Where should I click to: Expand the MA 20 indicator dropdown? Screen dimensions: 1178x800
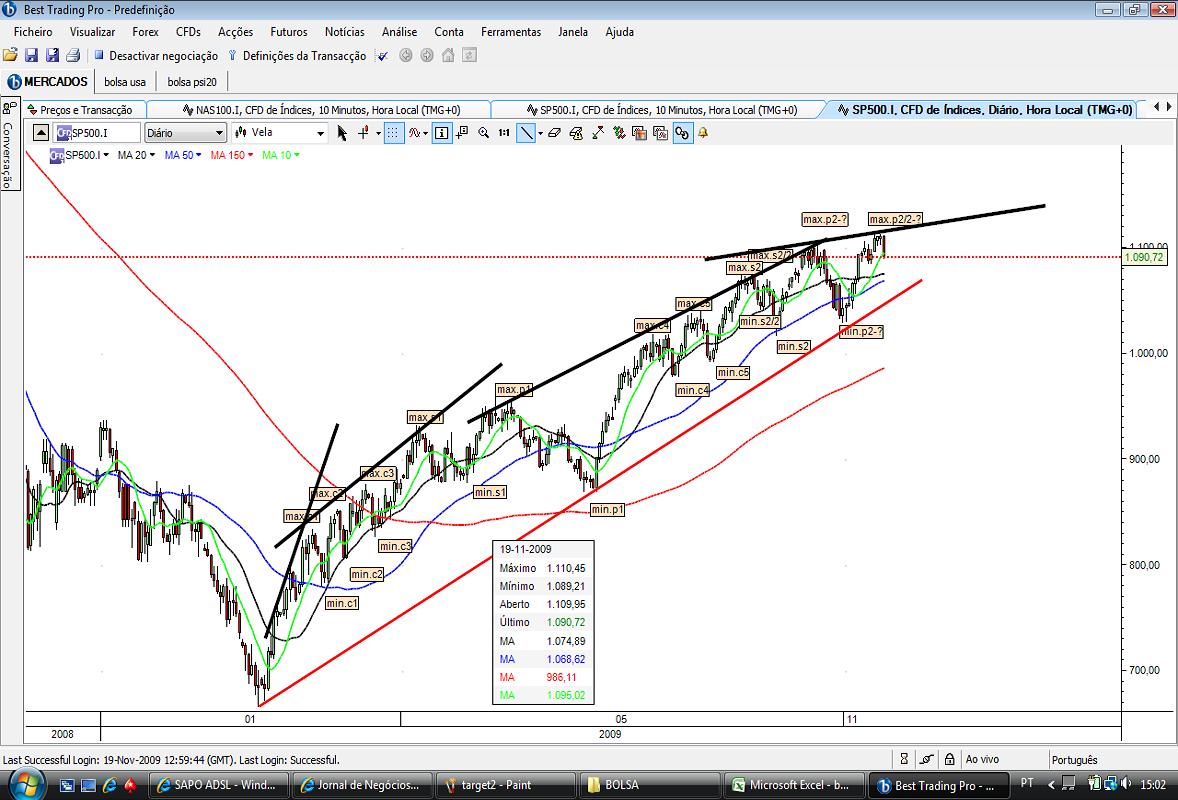pyautogui.click(x=153, y=155)
